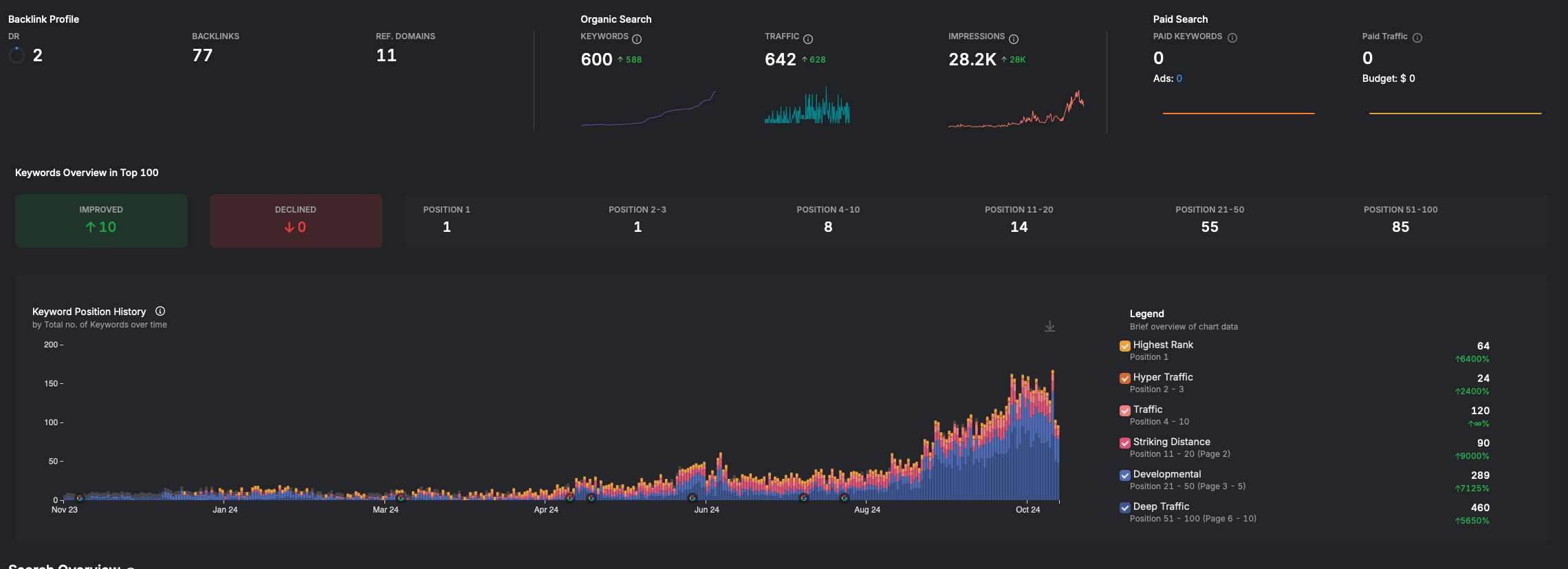Click the organic traffic sparkline chart
The width and height of the screenshot is (1568, 569).
click(x=807, y=105)
